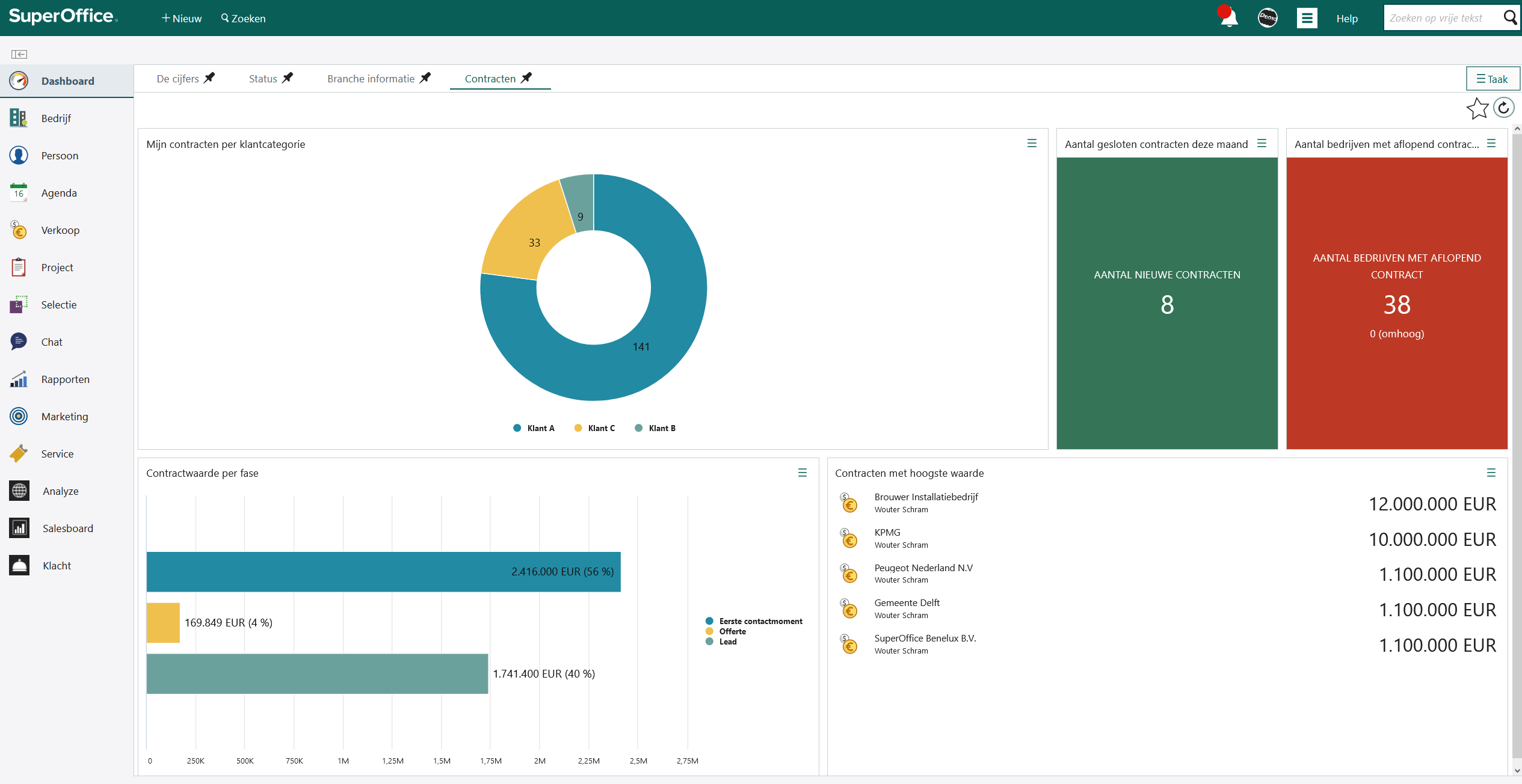The width and height of the screenshot is (1522, 784).
Task: Open the Aantal gesloten contracten tile menu
Action: [1262, 143]
